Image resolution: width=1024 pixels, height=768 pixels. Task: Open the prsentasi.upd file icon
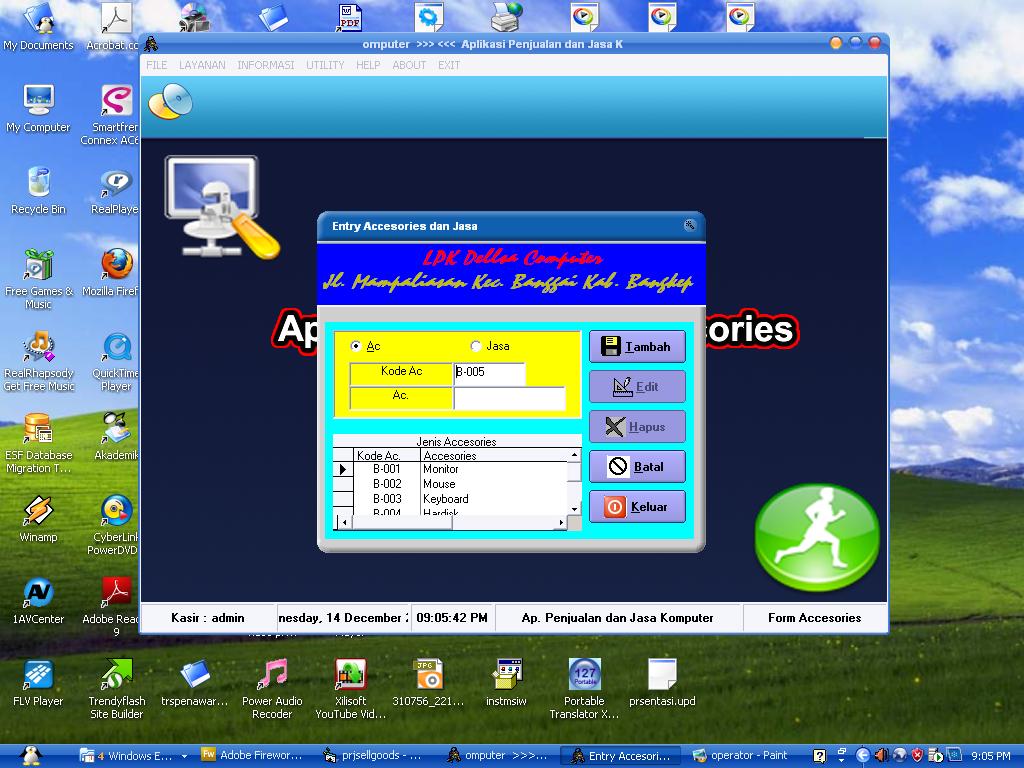pos(662,684)
